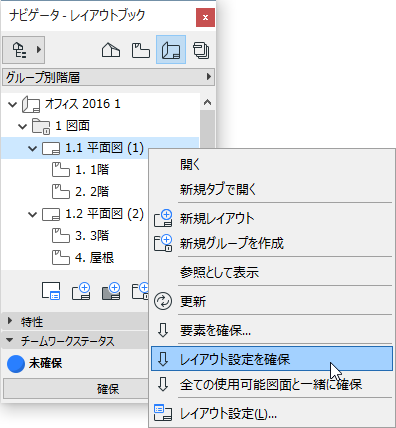Image resolution: width=396 pixels, height=428 pixels.
Task: Click the blue 未確保 status indicator
Action: pos(16,363)
